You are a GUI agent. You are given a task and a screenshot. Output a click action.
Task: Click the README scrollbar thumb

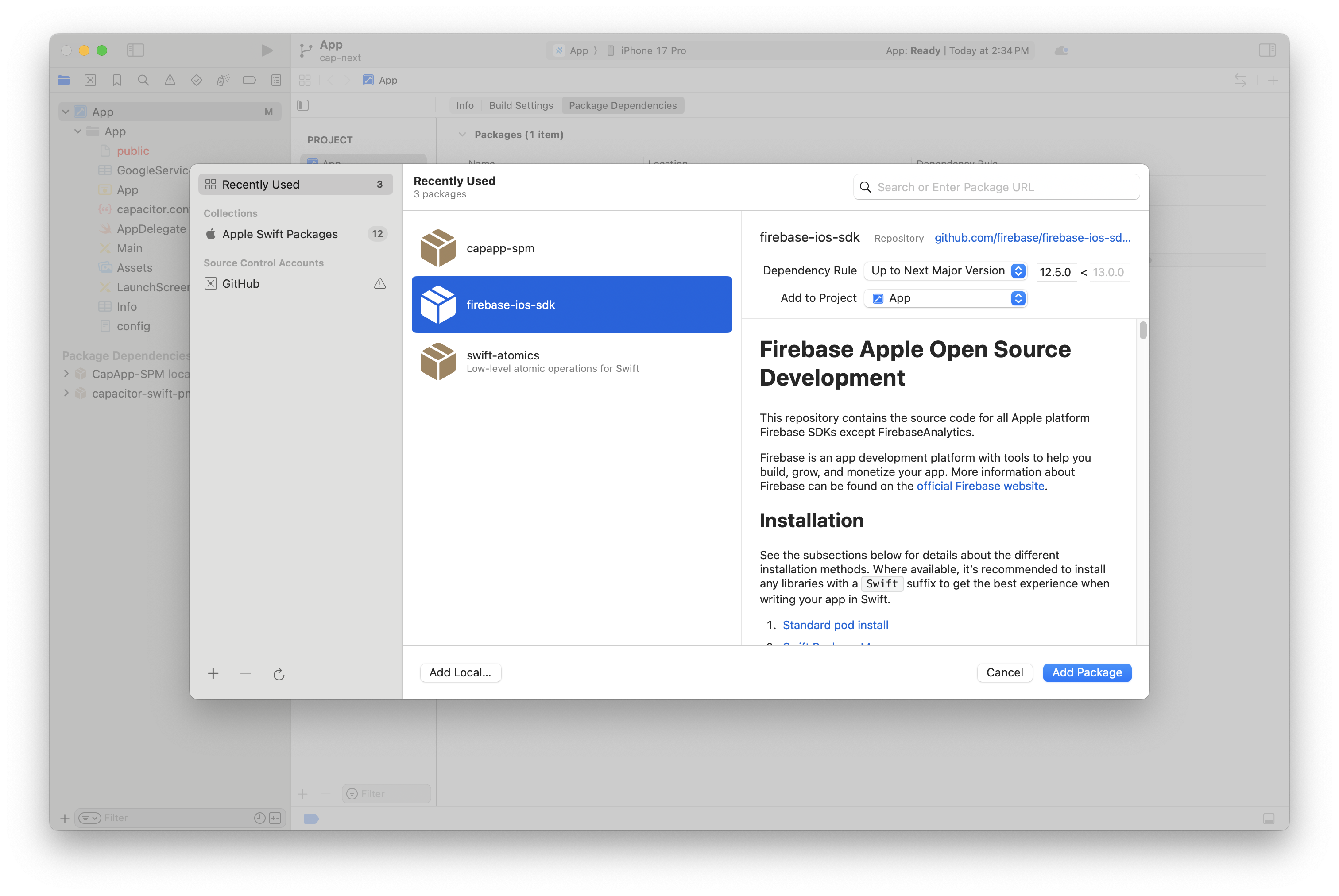[1142, 330]
